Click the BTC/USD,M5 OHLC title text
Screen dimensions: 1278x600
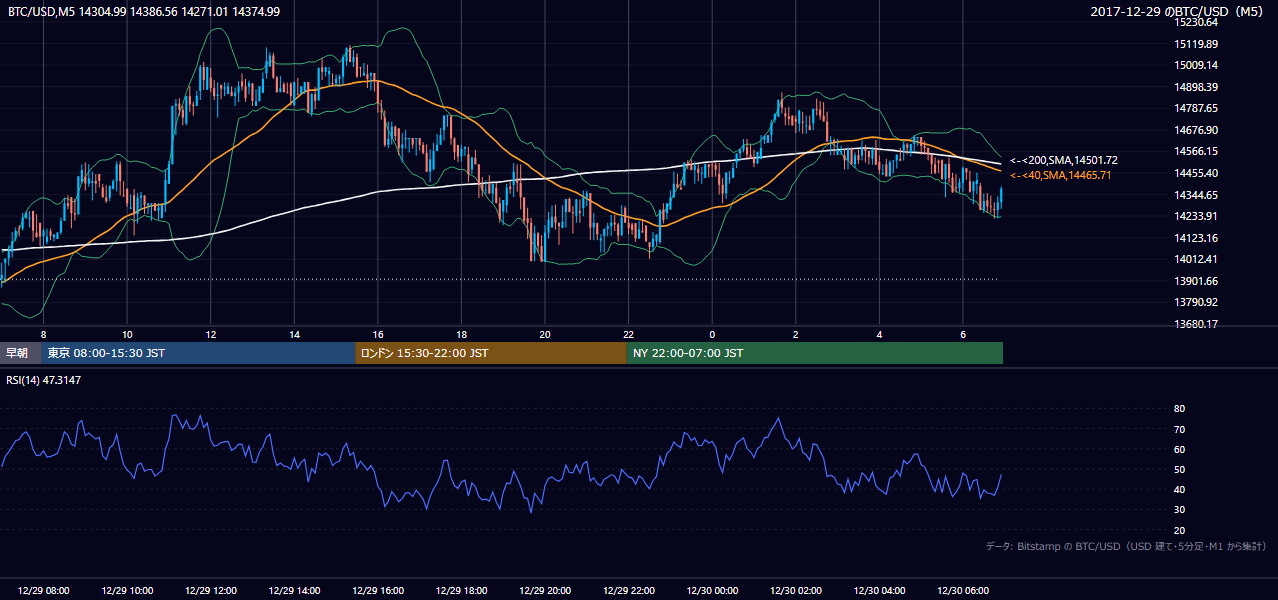tap(144, 11)
